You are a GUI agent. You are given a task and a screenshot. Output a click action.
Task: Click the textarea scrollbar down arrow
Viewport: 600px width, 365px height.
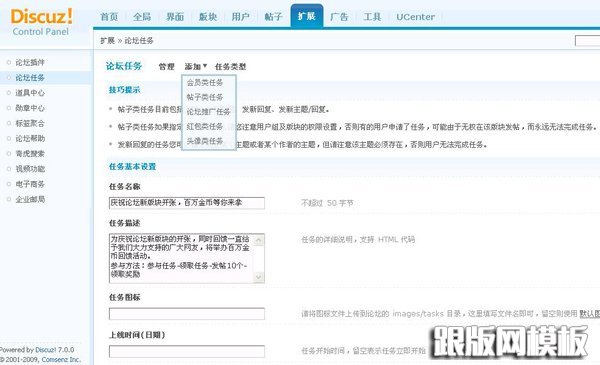click(x=259, y=277)
